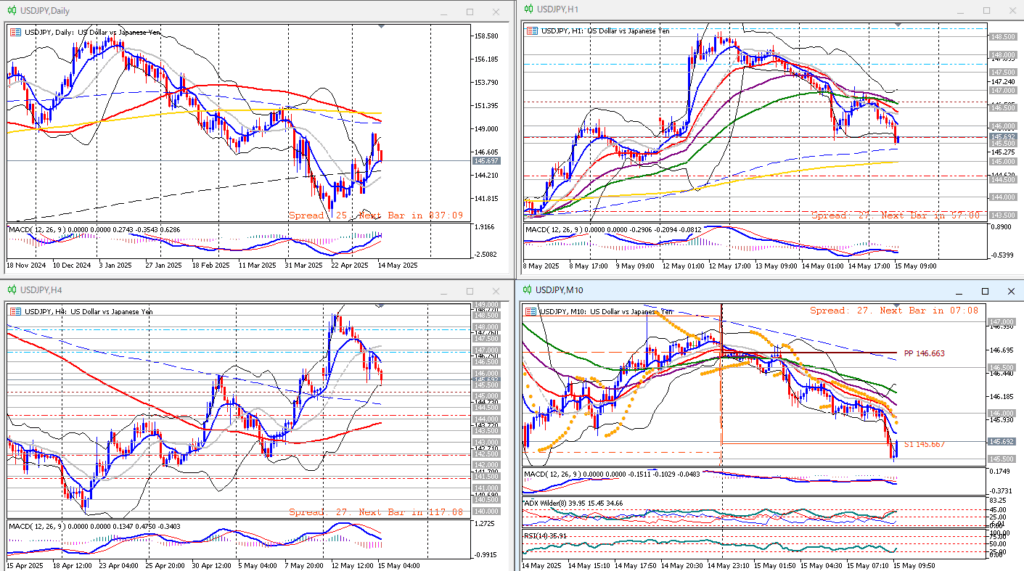
Task: Click the chart icon beside the H1 chart description
Action: (532, 31)
